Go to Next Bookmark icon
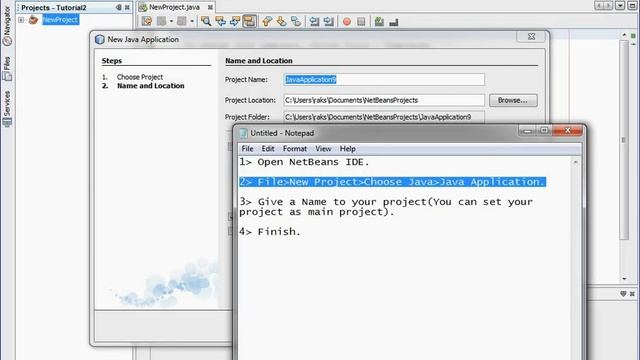This screenshot has width=640, height=360. (x=281, y=21)
